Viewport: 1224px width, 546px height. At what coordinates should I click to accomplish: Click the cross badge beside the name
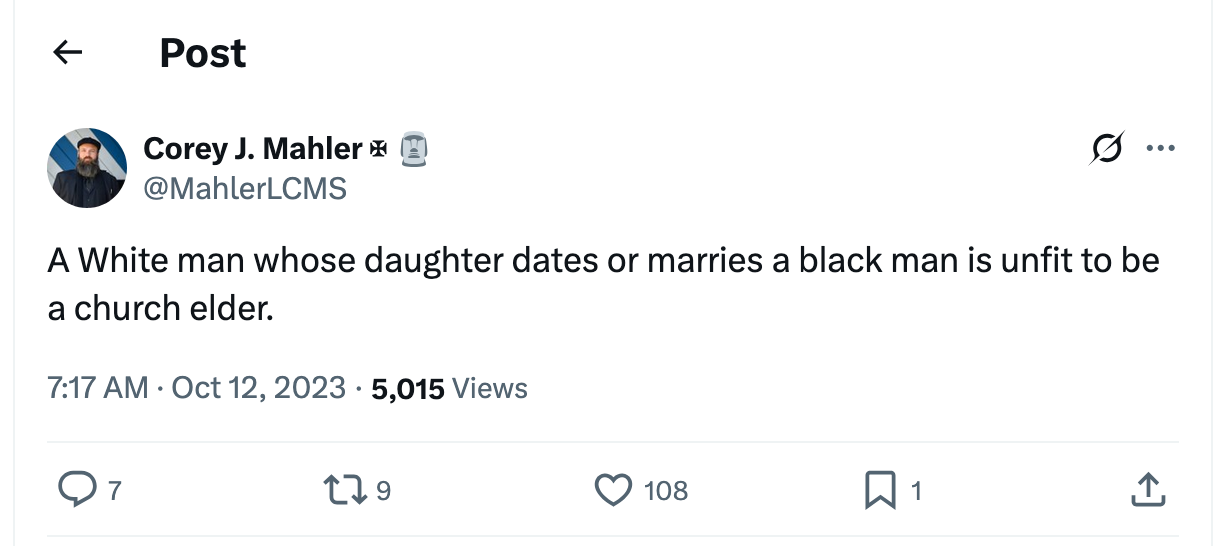click(x=379, y=149)
